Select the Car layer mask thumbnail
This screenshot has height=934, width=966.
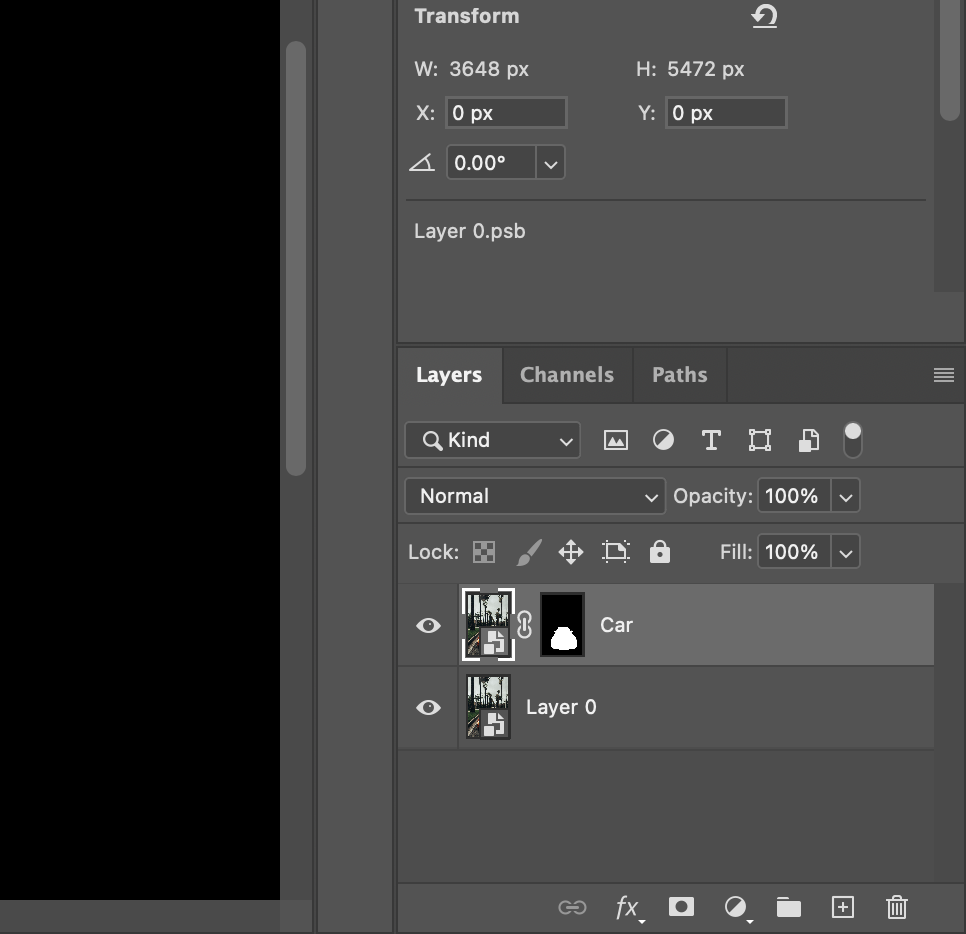click(x=562, y=625)
